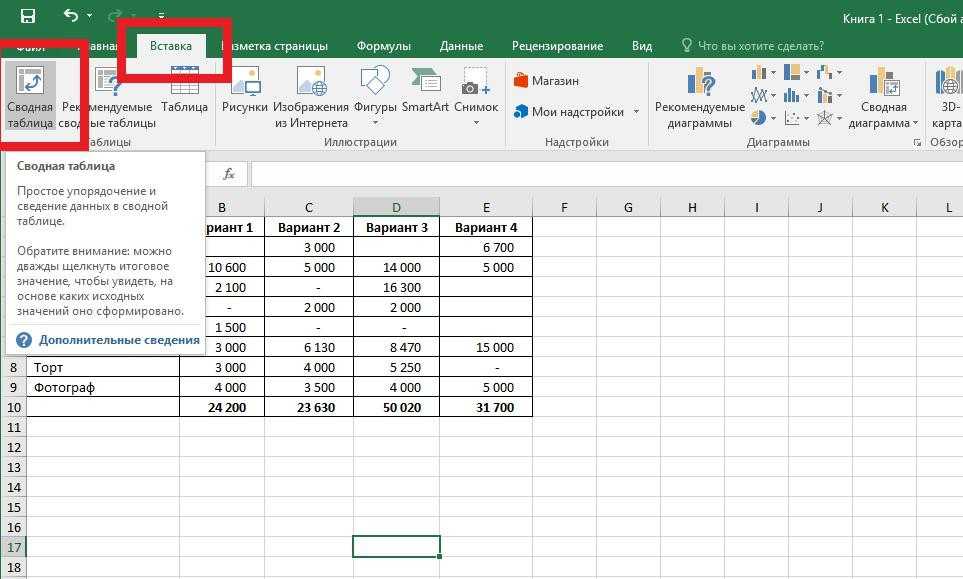Select column D header

[x=396, y=208]
